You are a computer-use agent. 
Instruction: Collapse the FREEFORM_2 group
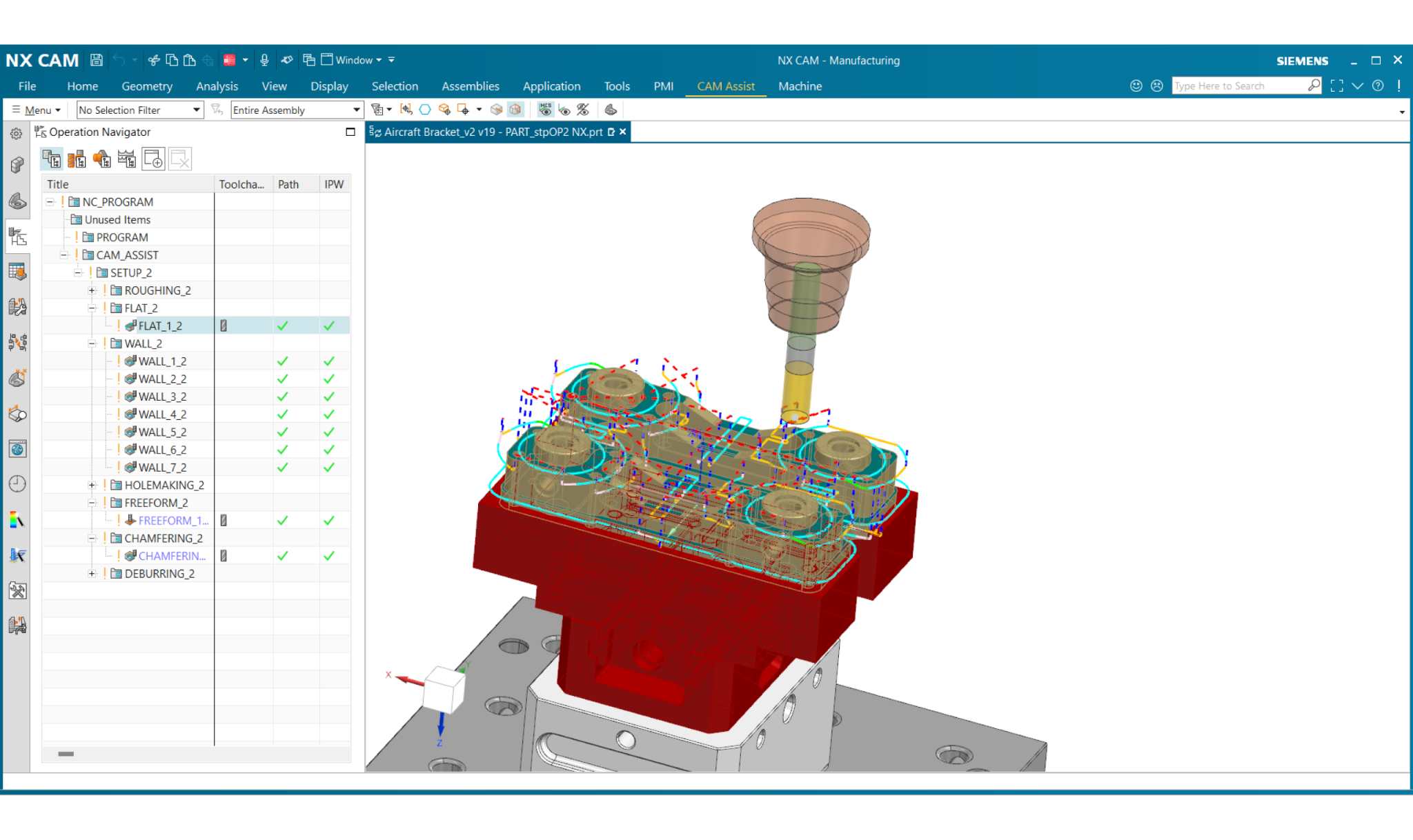click(x=92, y=503)
